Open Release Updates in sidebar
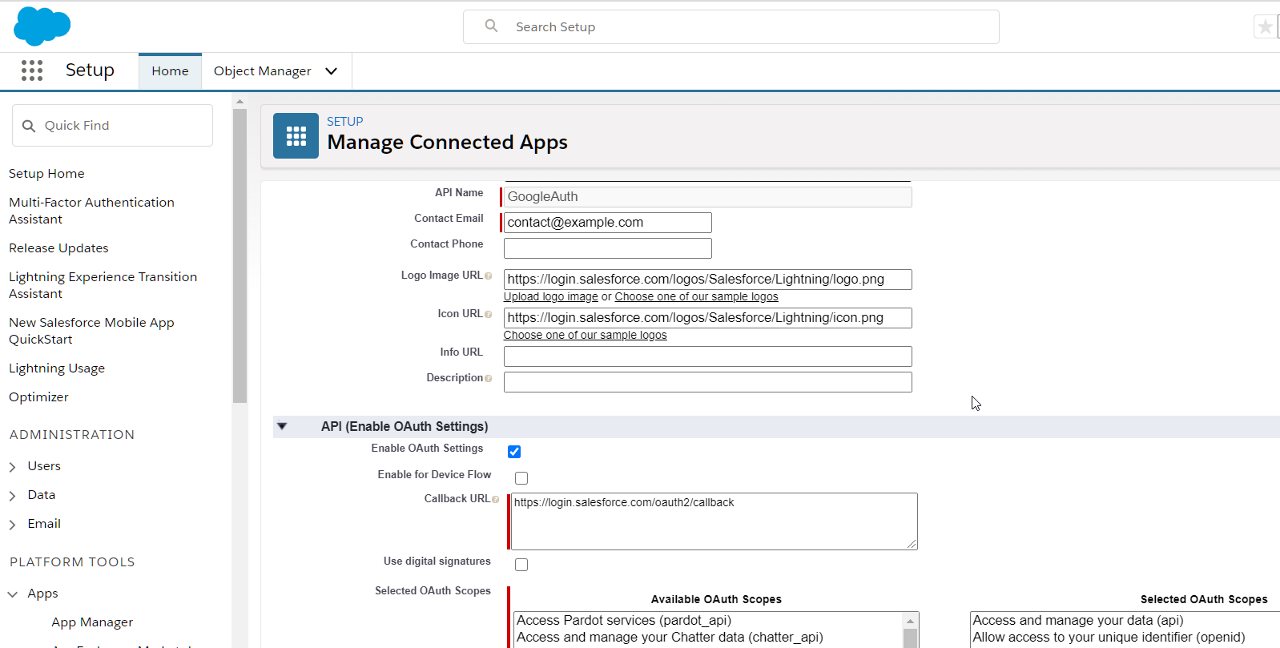Viewport: 1280px width, 648px height. [x=58, y=248]
